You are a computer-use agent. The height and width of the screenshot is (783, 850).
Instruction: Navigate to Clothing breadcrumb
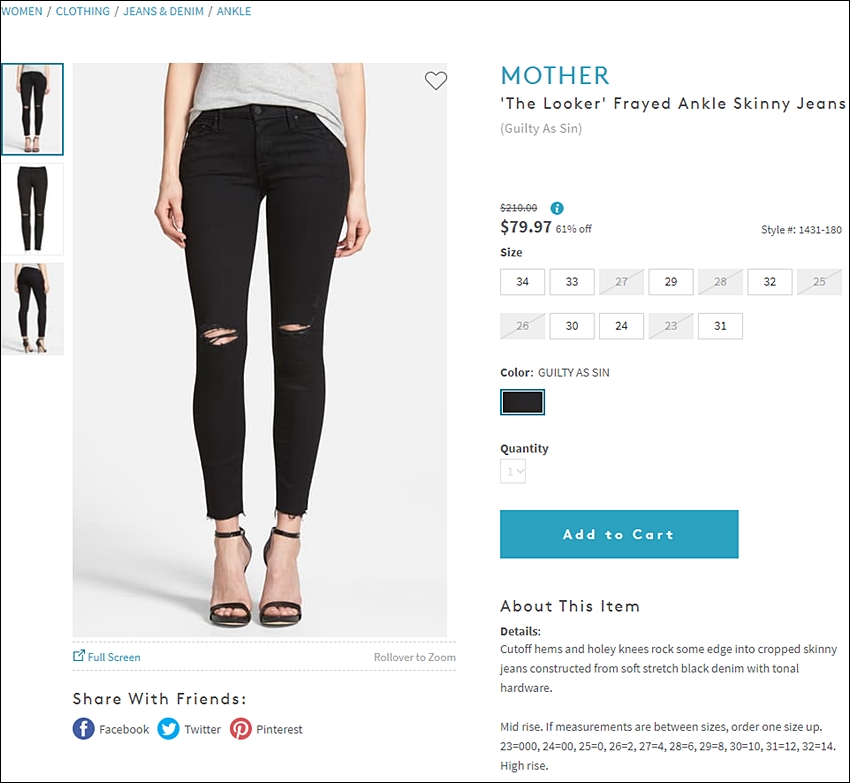82,11
